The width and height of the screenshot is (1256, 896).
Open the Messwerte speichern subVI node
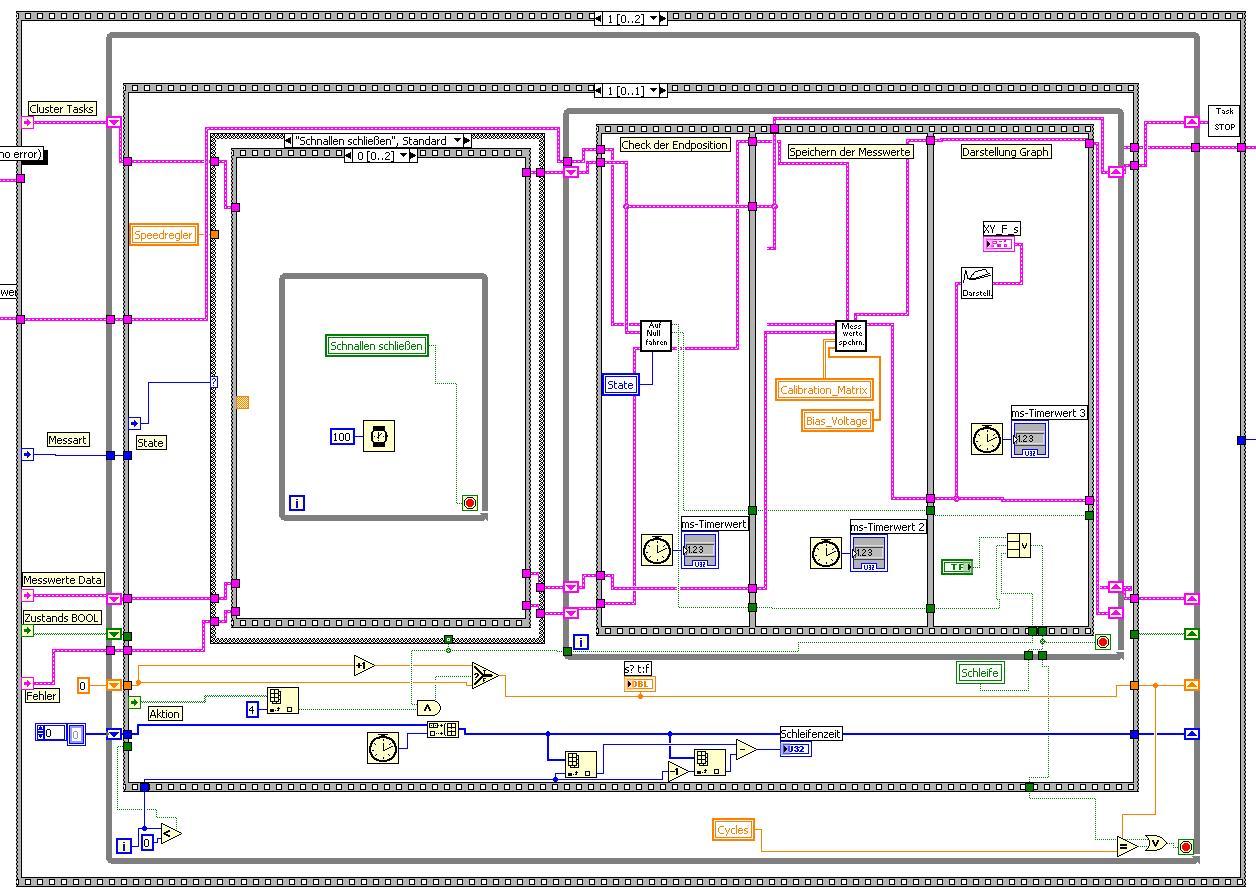851,336
